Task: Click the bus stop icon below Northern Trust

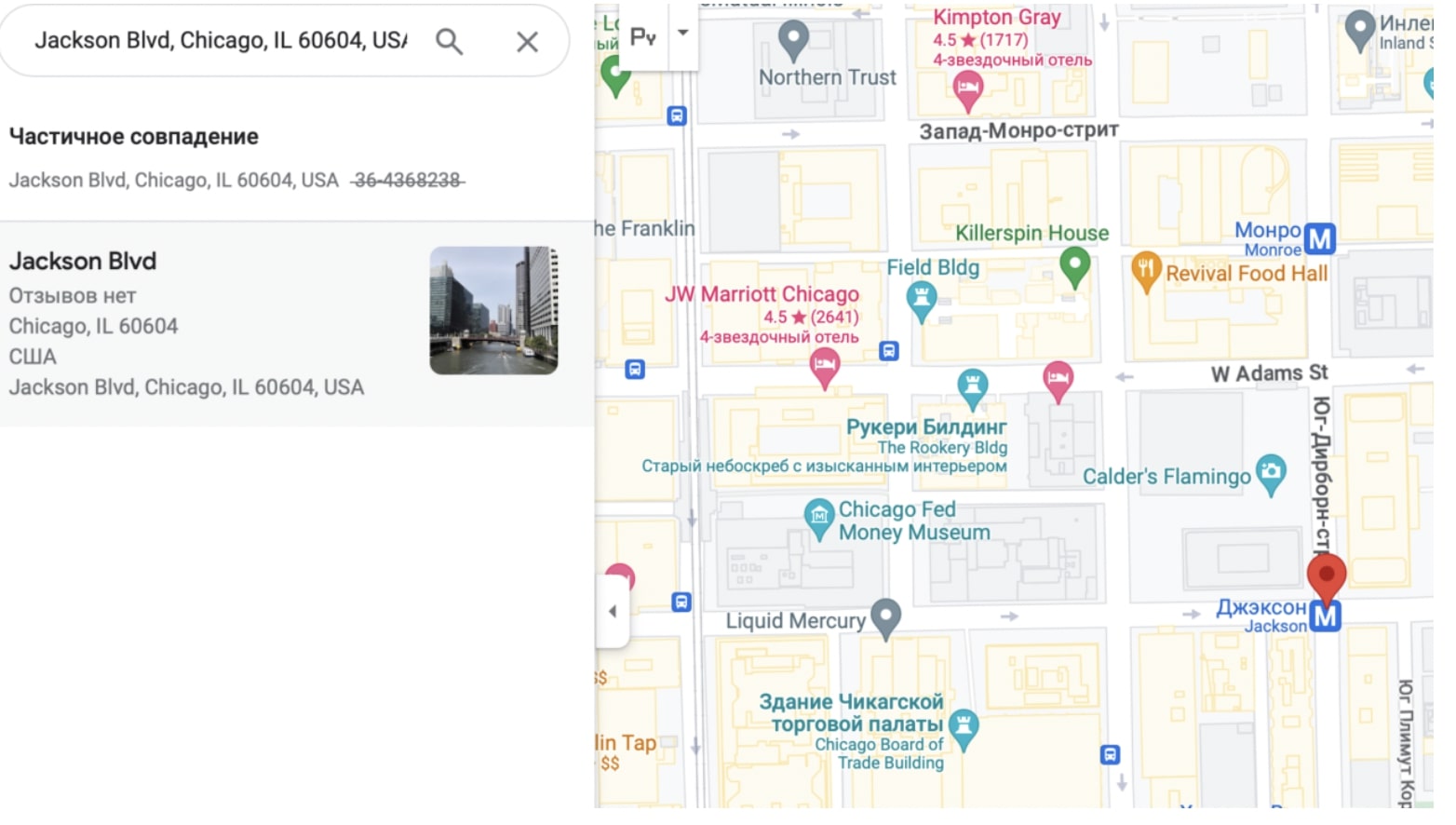Action: pyautogui.click(x=677, y=116)
